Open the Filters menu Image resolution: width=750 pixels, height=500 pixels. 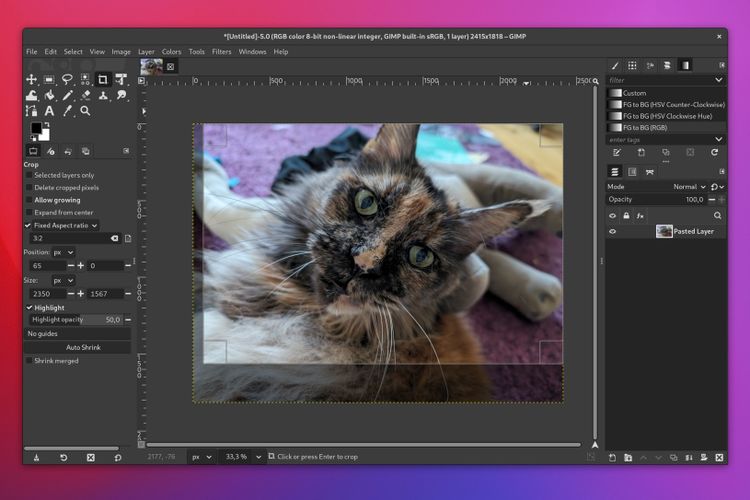pyautogui.click(x=221, y=51)
